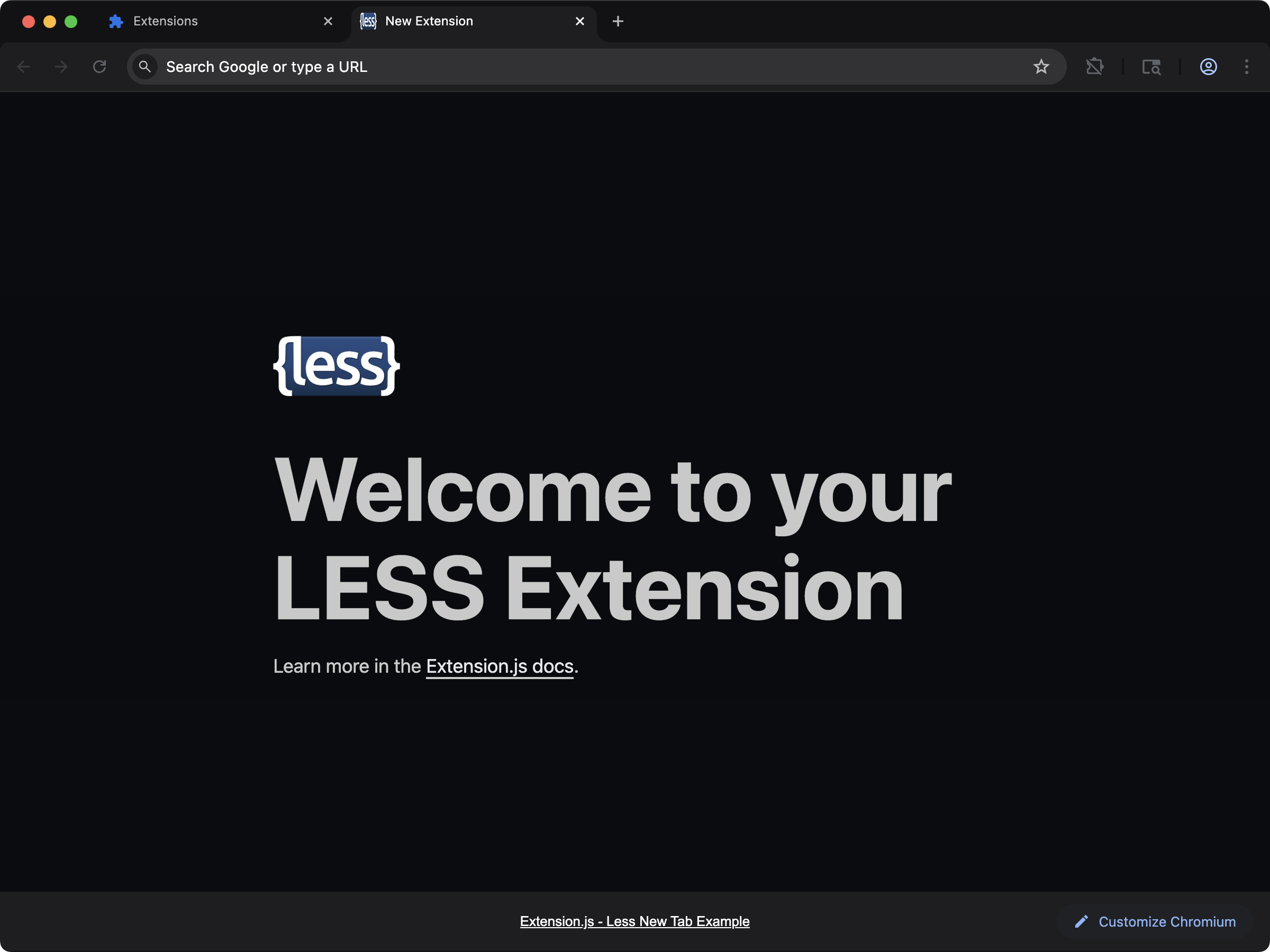Close the Extensions tab
The width and height of the screenshot is (1270, 952).
tap(328, 21)
